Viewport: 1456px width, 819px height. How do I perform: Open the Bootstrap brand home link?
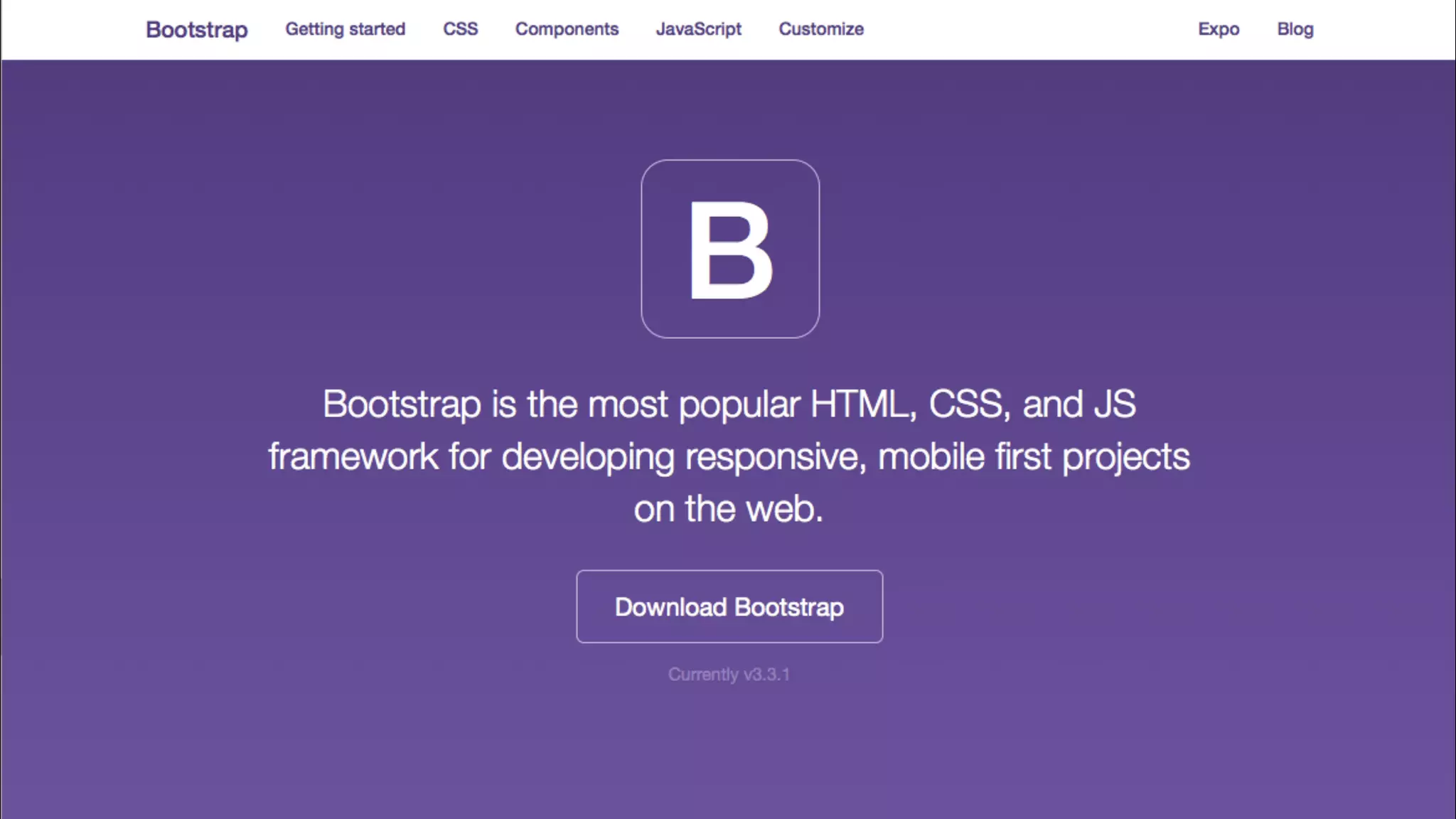pos(196,29)
